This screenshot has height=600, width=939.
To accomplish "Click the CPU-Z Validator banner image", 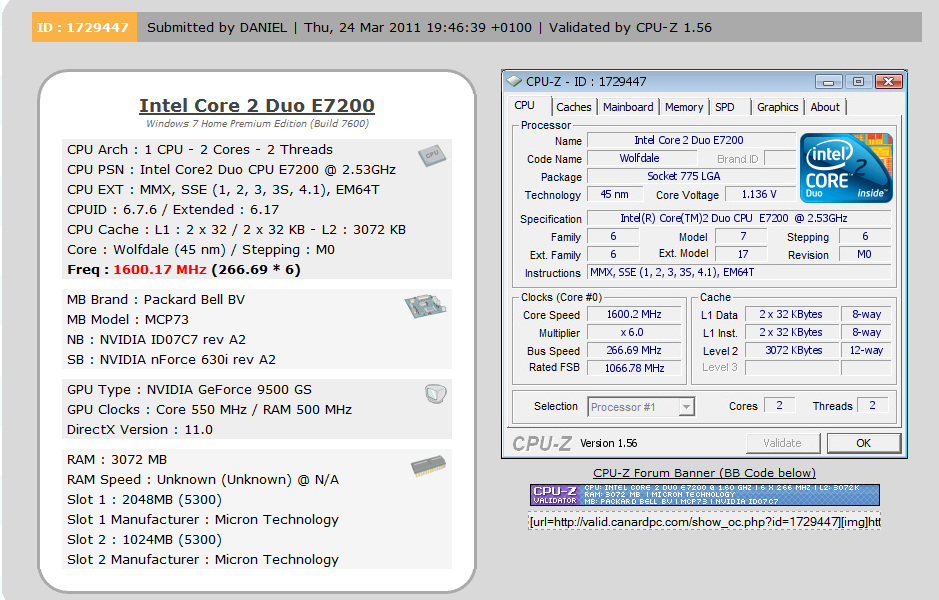I will (x=705, y=495).
